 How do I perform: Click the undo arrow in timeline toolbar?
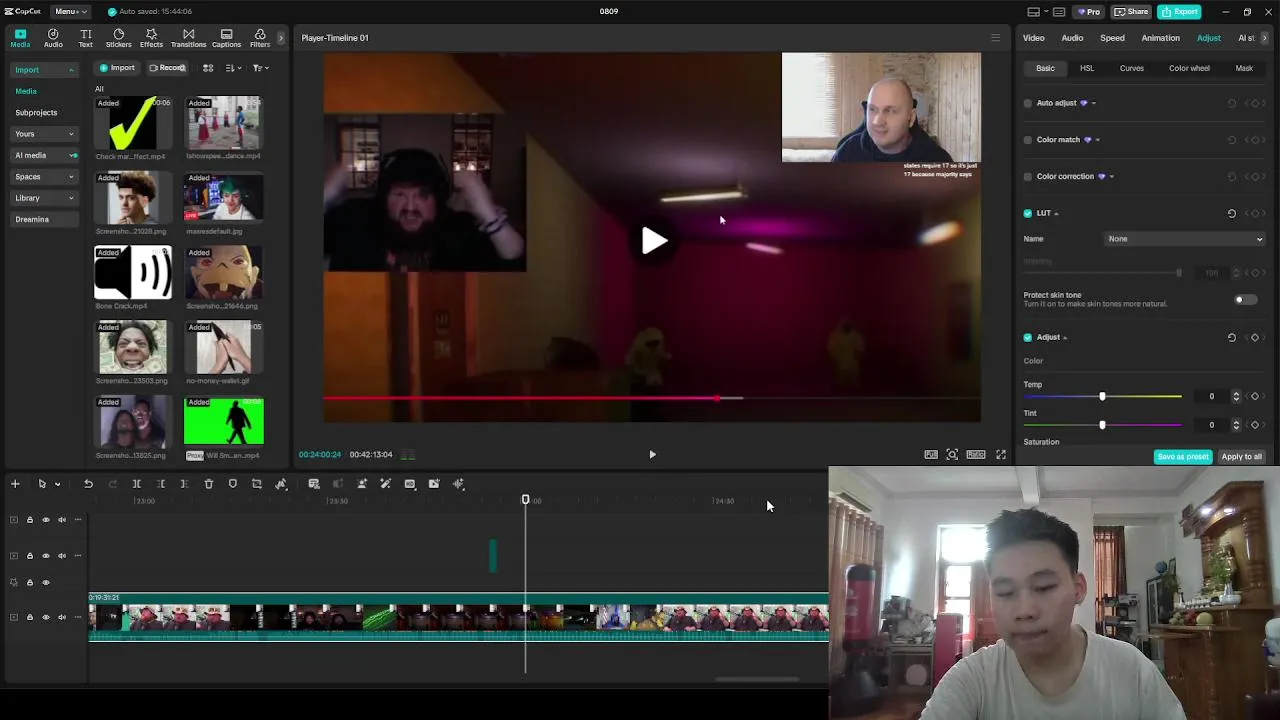(x=88, y=484)
